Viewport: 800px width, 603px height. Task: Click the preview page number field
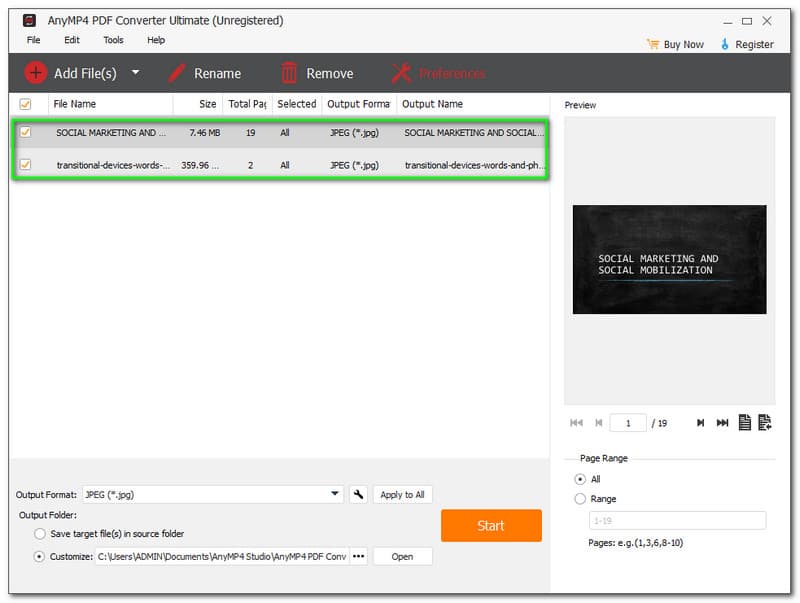628,423
